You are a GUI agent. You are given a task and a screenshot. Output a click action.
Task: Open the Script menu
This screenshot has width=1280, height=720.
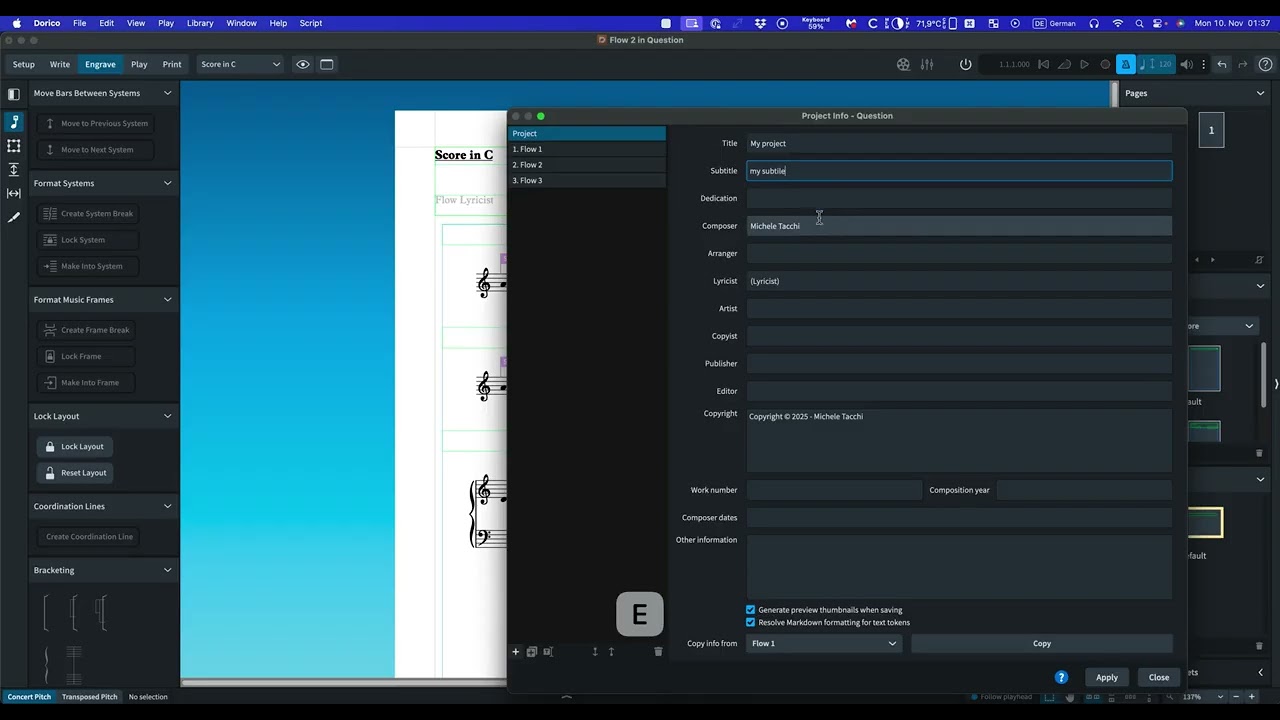[311, 23]
